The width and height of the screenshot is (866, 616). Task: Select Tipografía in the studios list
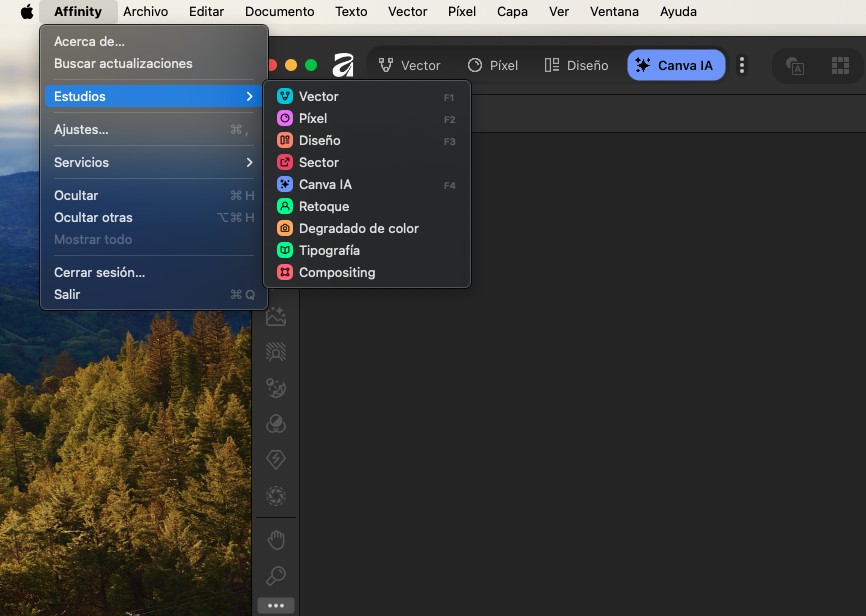329,250
